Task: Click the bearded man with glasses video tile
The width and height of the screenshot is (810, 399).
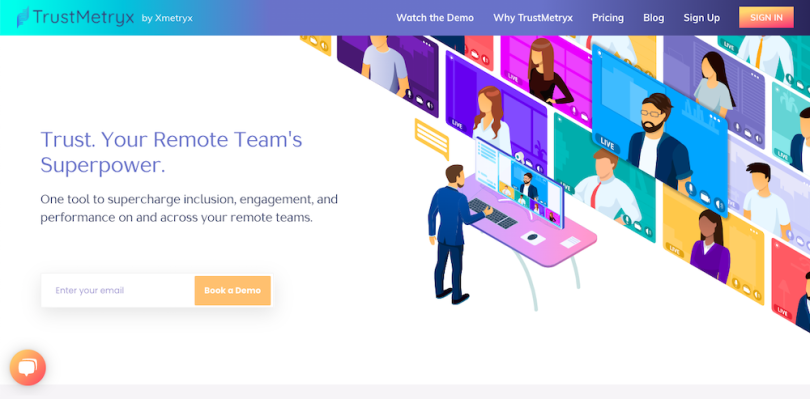Action: (659, 132)
